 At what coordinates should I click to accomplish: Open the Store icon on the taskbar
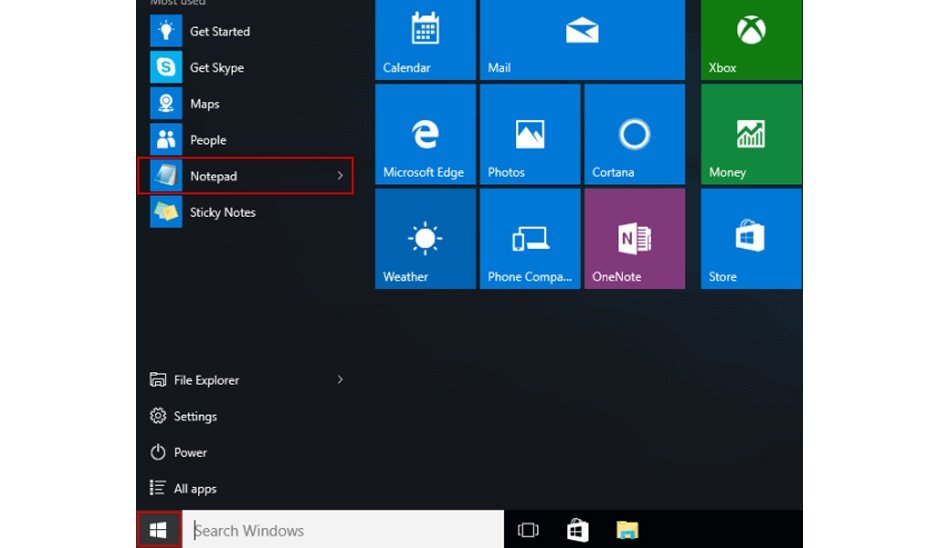pos(577,530)
